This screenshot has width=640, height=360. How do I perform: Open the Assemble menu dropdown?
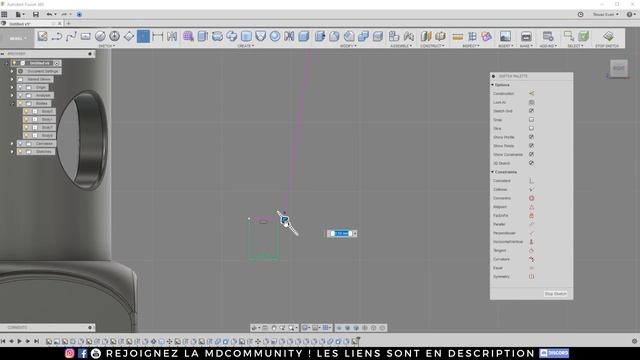pyautogui.click(x=401, y=46)
